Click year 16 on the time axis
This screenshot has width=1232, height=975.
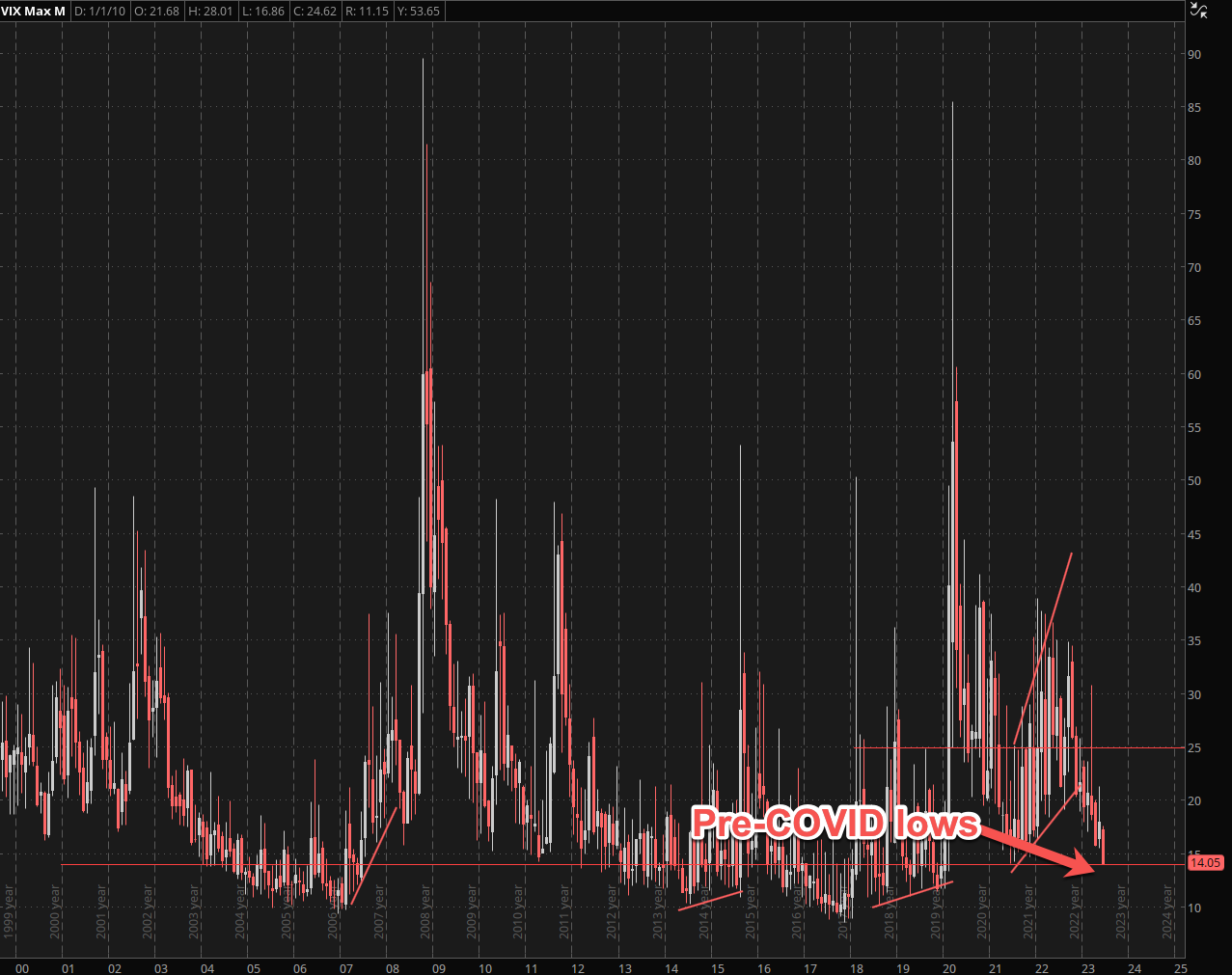(x=763, y=968)
